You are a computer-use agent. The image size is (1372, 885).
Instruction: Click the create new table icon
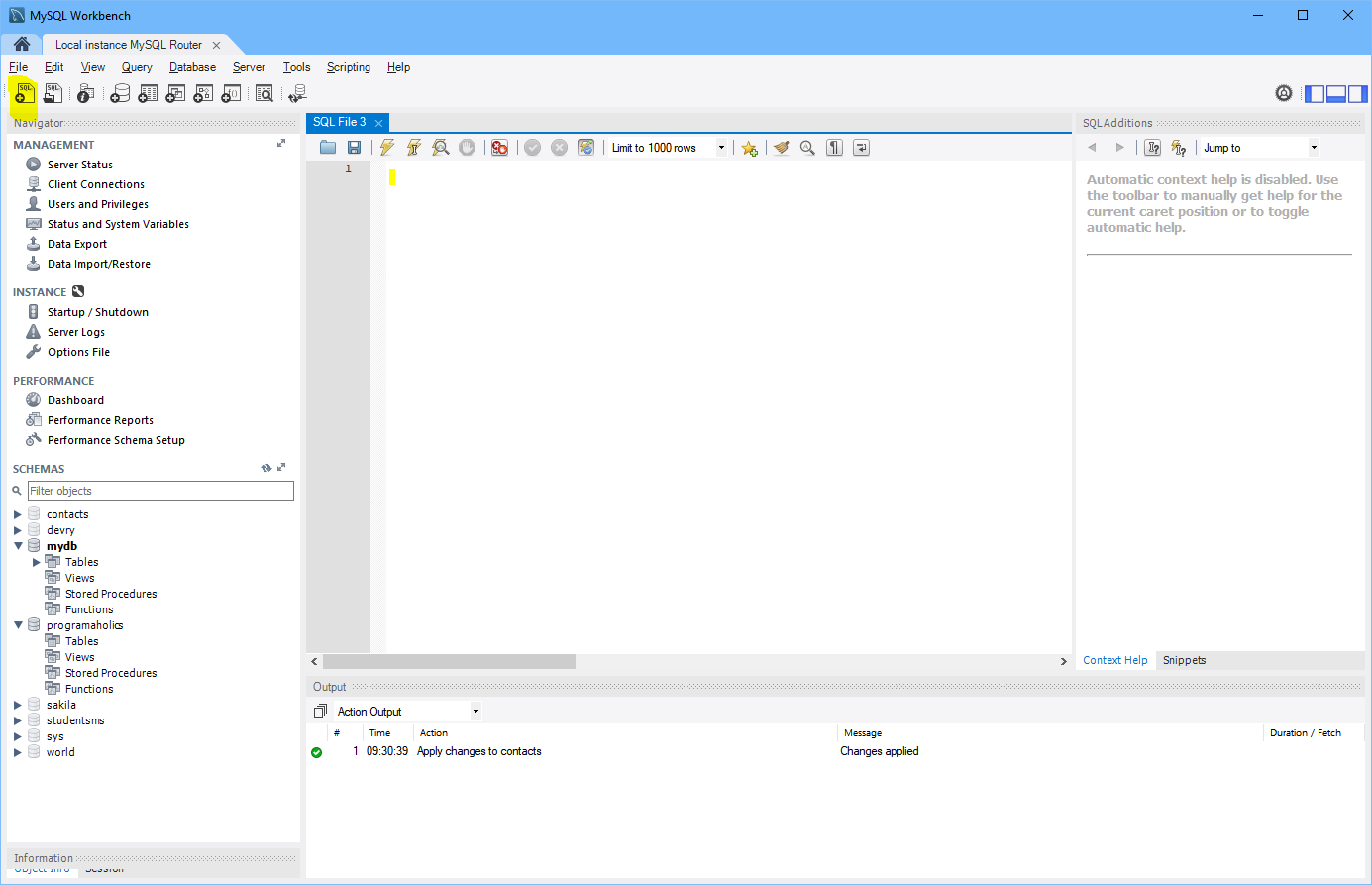click(148, 94)
